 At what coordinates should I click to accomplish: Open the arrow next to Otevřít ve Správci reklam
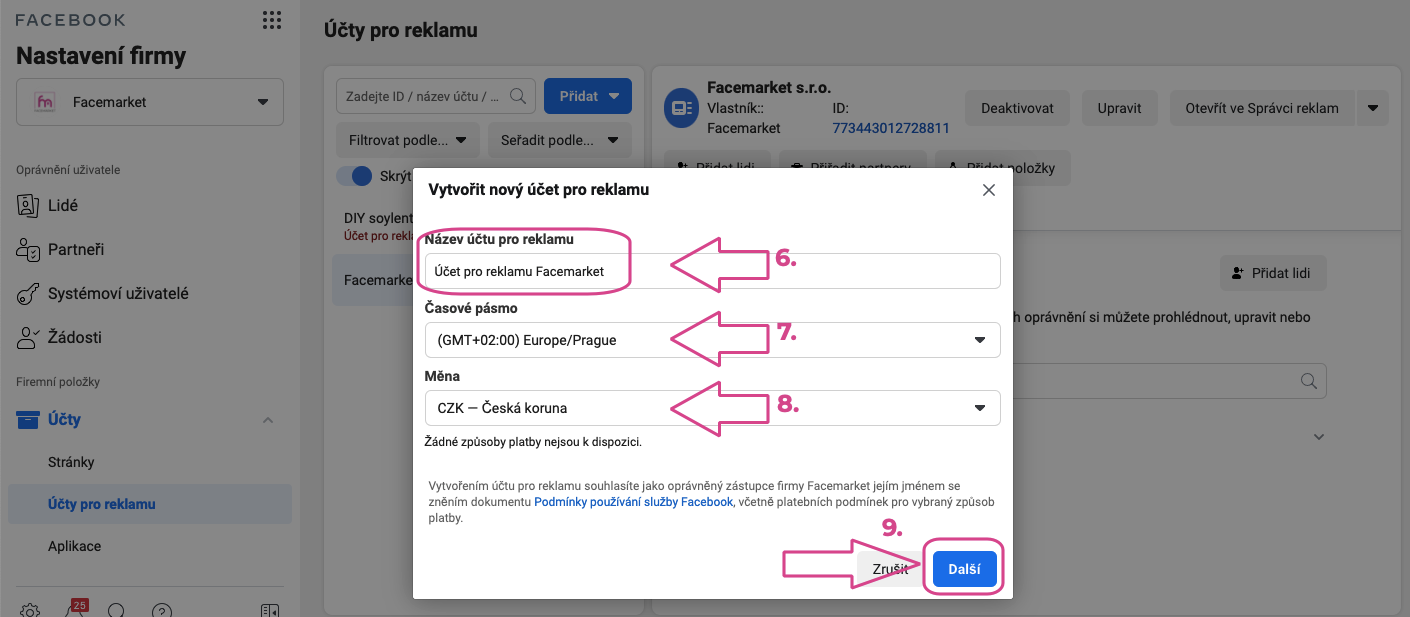coord(1373,108)
